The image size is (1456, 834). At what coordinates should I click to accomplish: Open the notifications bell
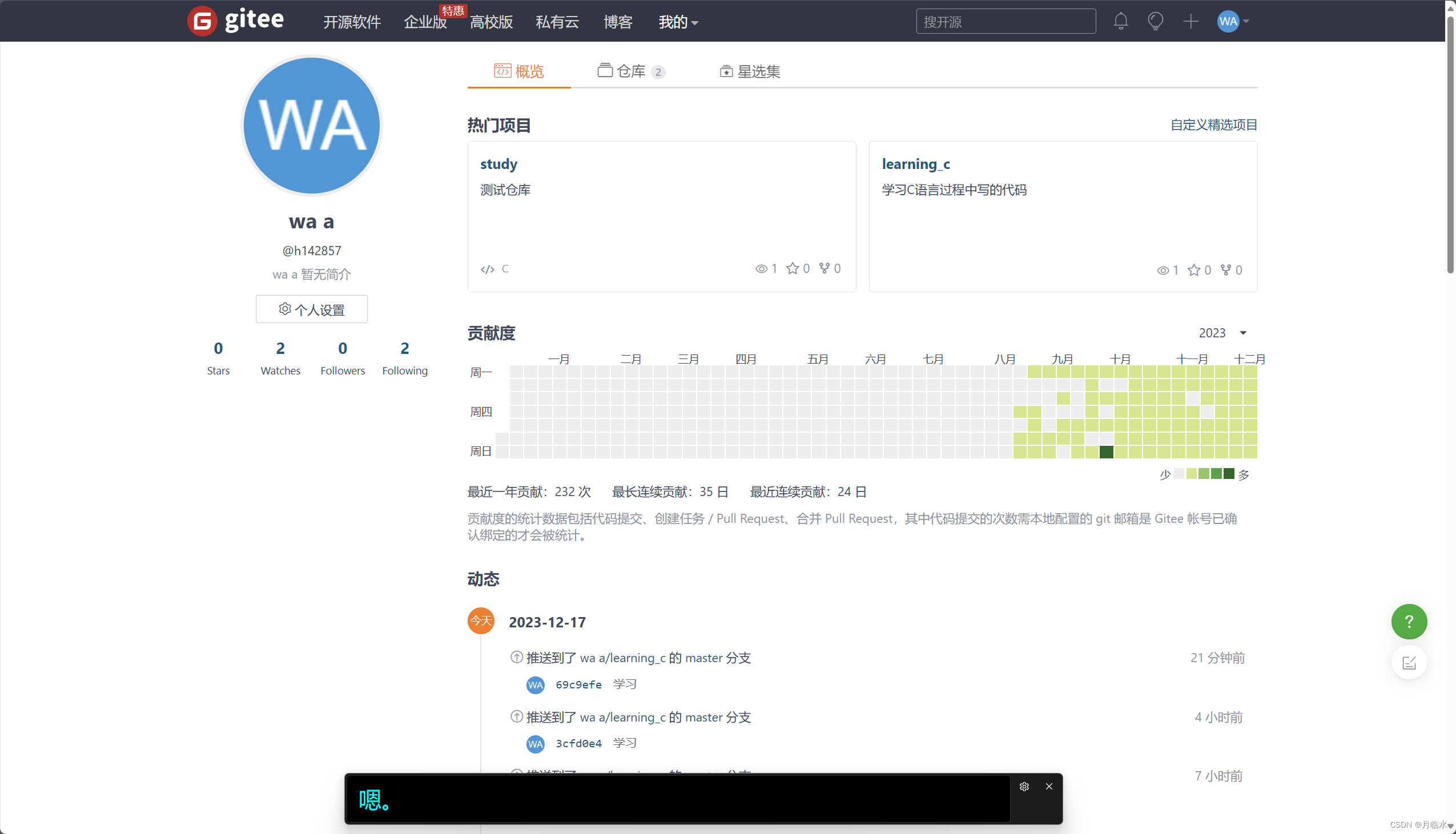click(1120, 21)
